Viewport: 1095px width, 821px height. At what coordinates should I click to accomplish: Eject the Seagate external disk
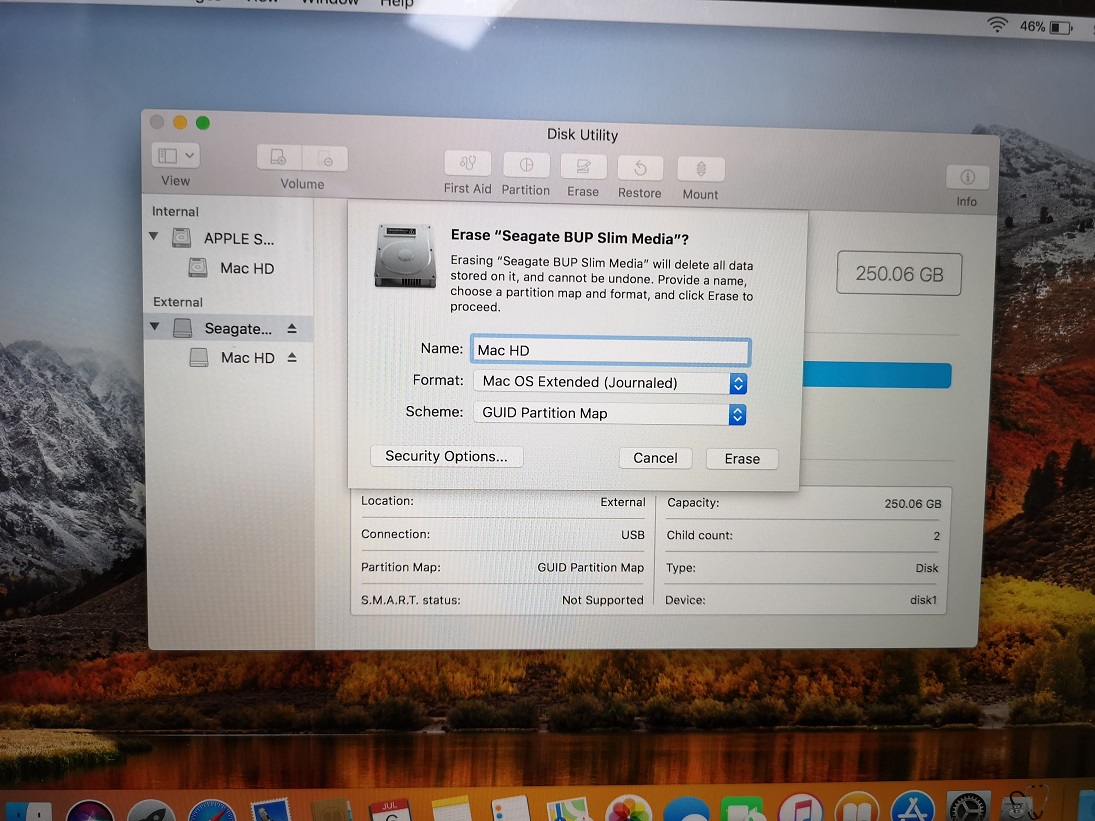coord(292,328)
